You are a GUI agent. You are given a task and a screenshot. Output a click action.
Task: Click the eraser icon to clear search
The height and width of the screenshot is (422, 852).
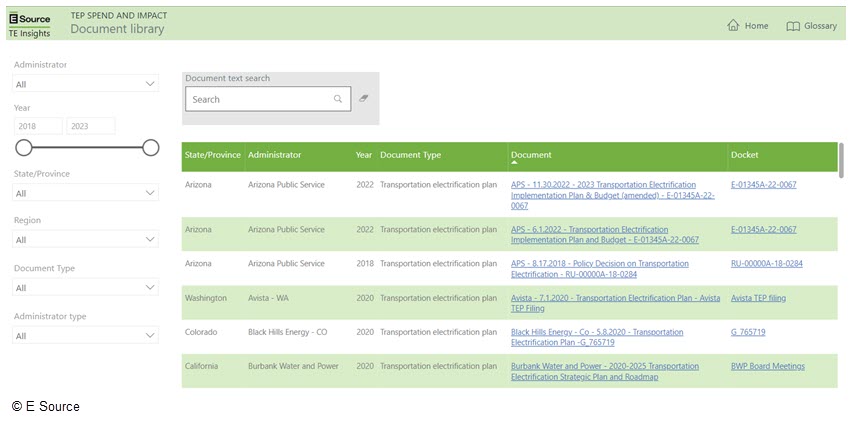click(364, 99)
